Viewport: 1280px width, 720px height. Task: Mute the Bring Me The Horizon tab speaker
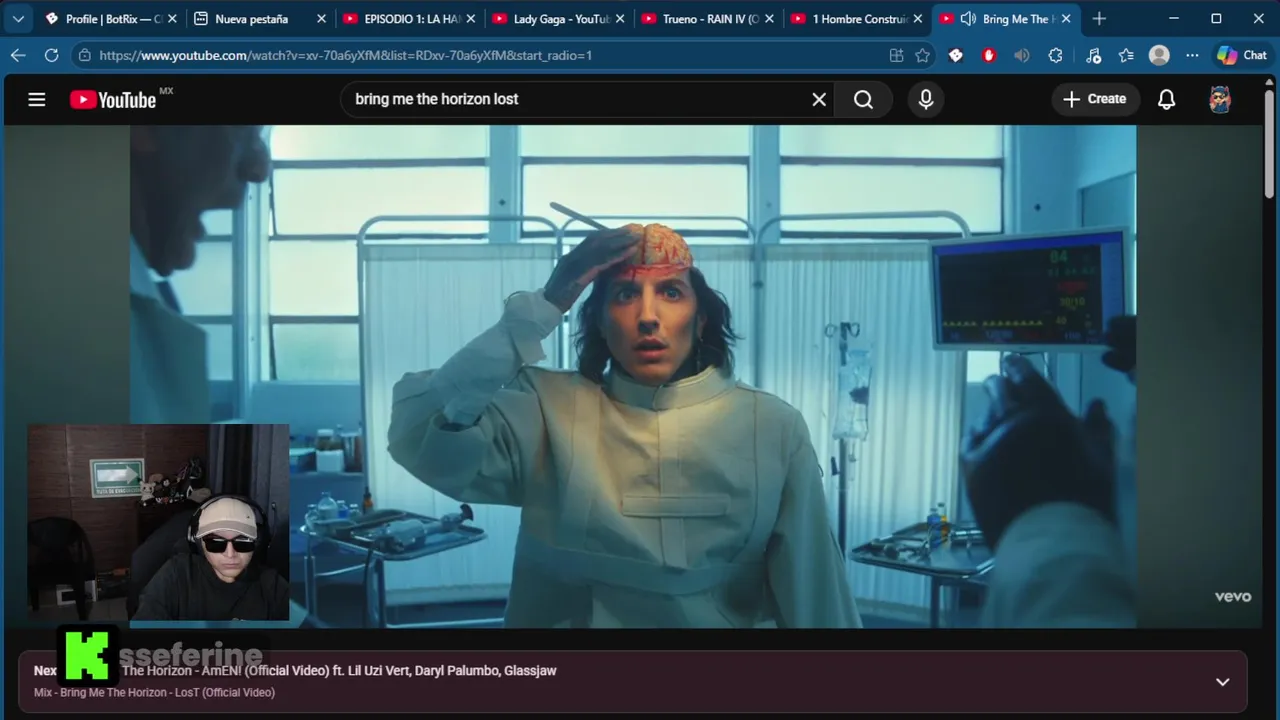[967, 18]
